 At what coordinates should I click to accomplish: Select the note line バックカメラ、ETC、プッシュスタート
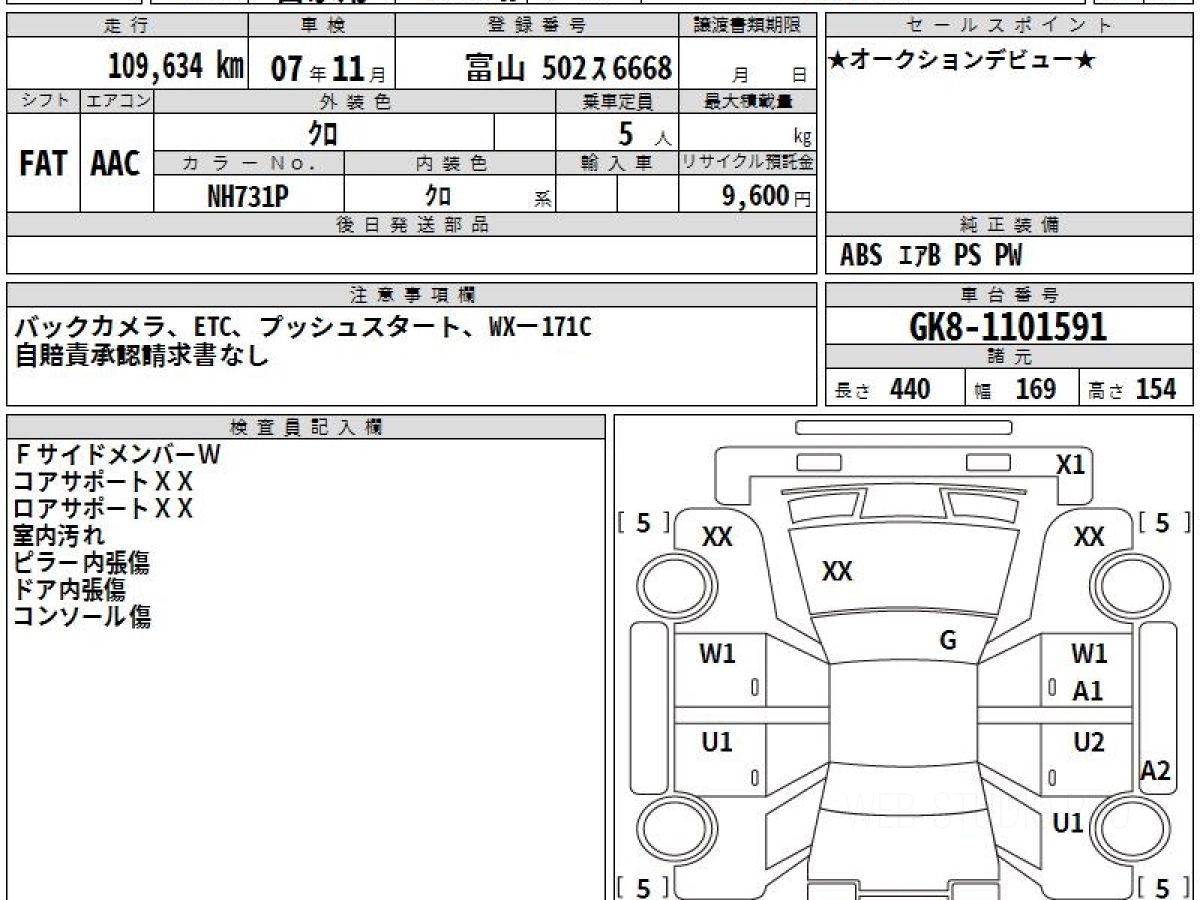235,327
